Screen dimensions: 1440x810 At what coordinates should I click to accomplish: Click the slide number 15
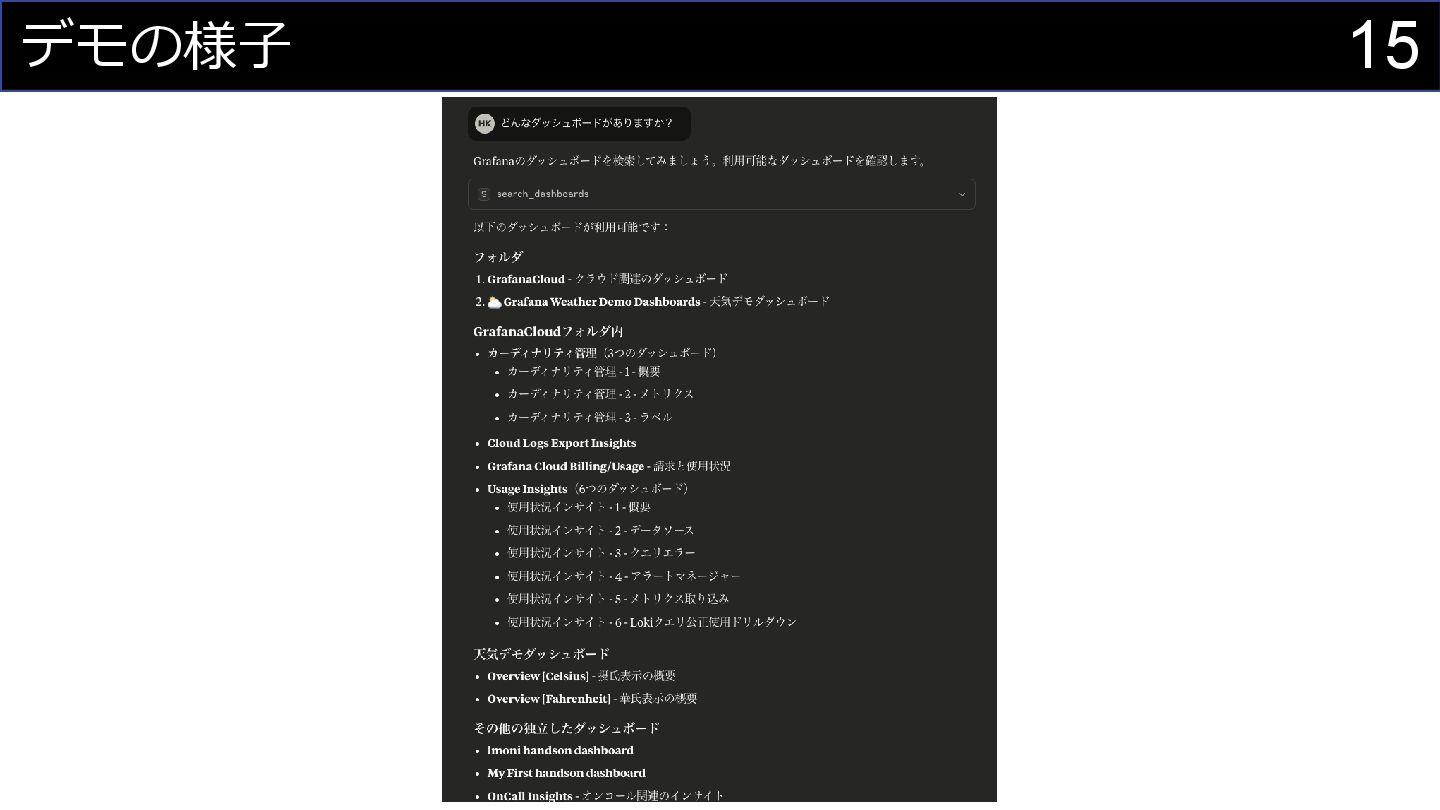(1384, 46)
